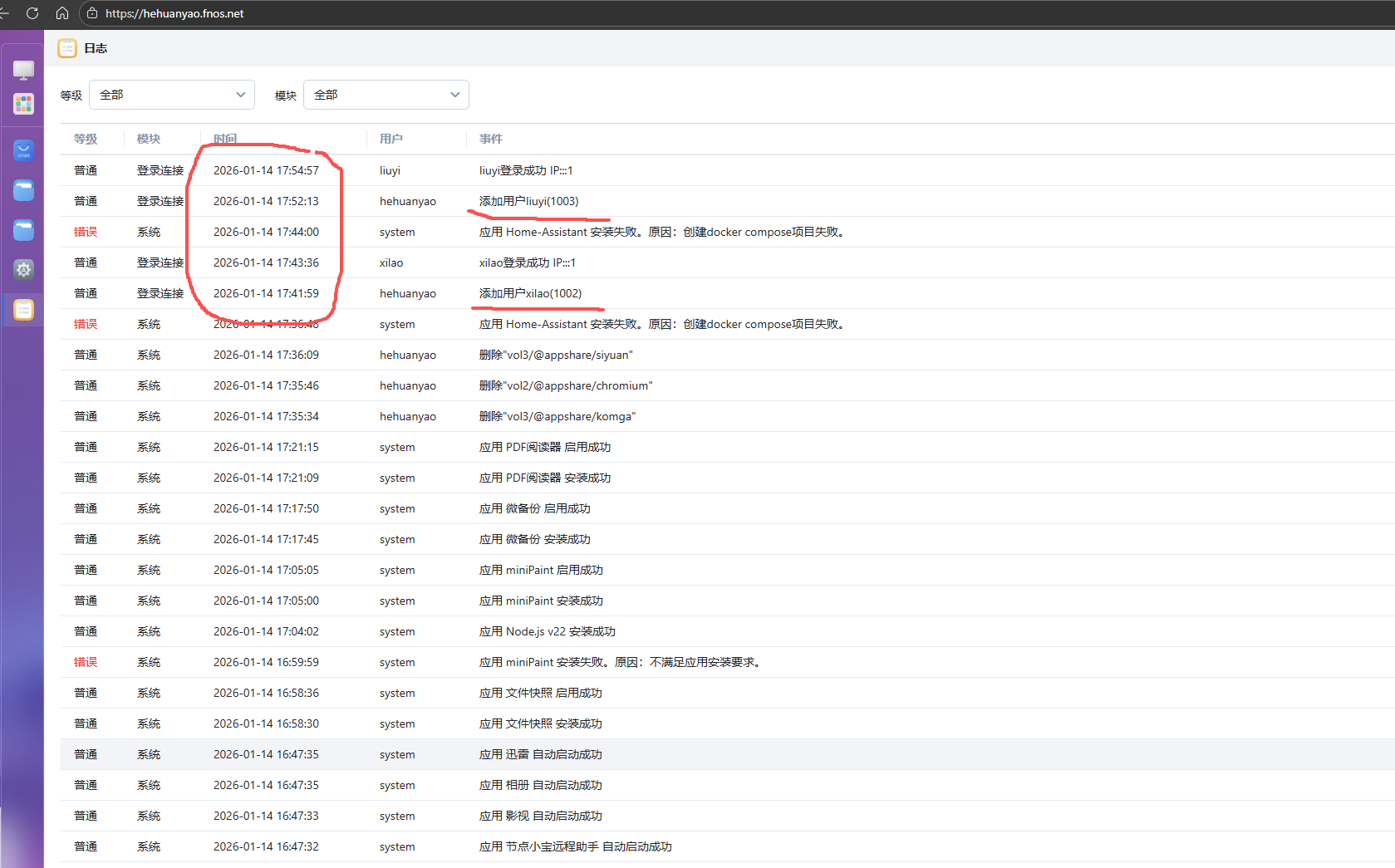Image resolution: width=1395 pixels, height=868 pixels.
Task: Click the 模块 column header
Action: coord(149,139)
